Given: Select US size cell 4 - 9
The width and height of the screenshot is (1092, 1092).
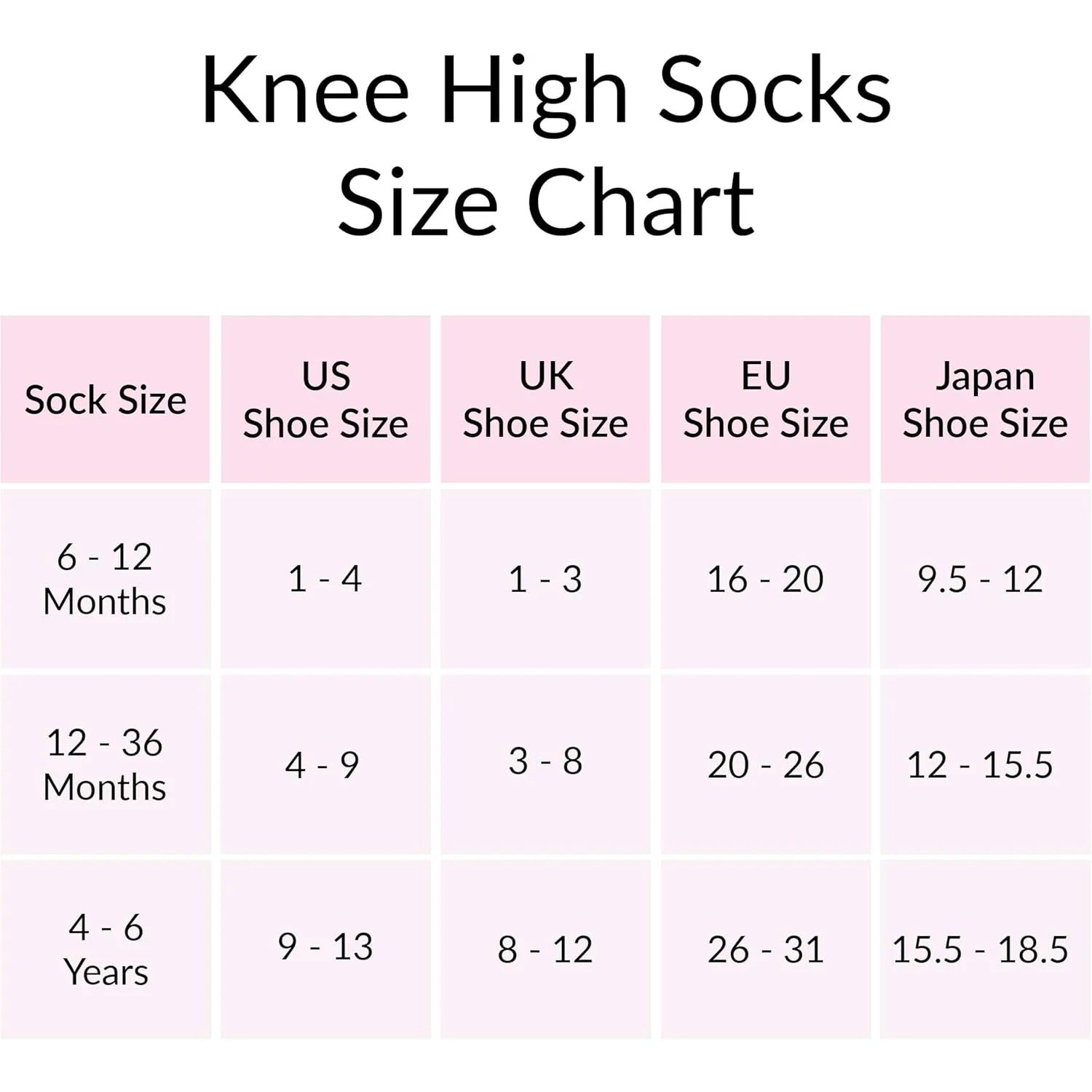Looking at the screenshot, I should point(323,765).
